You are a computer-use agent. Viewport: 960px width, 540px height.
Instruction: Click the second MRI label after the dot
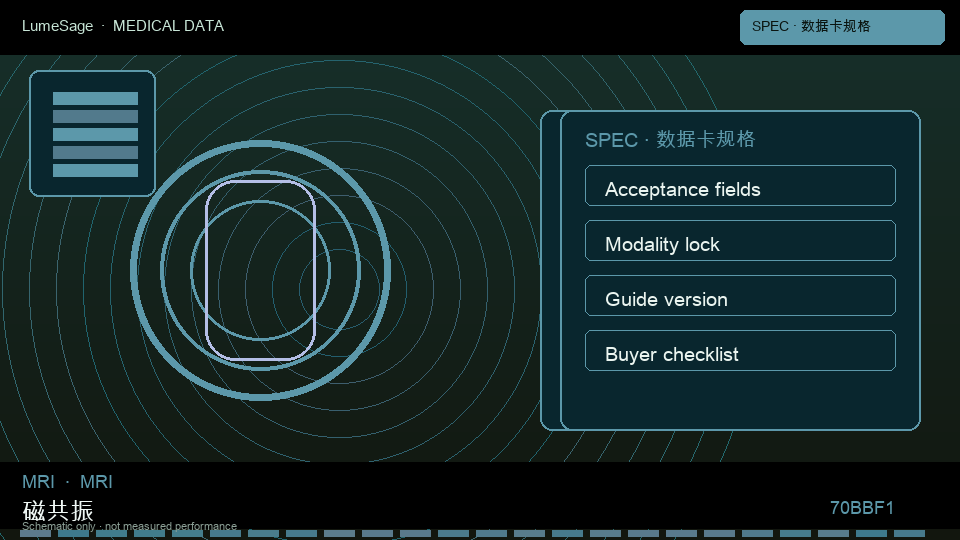point(96,482)
